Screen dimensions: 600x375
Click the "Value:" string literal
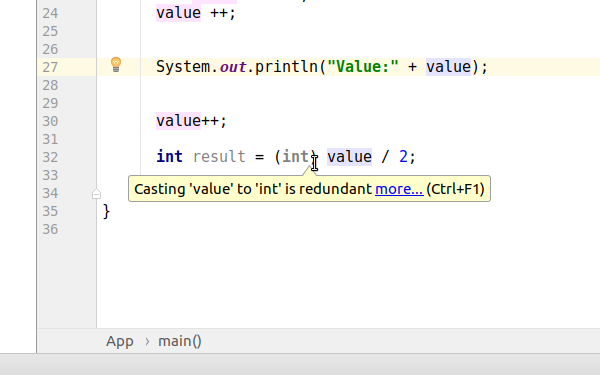coord(363,67)
